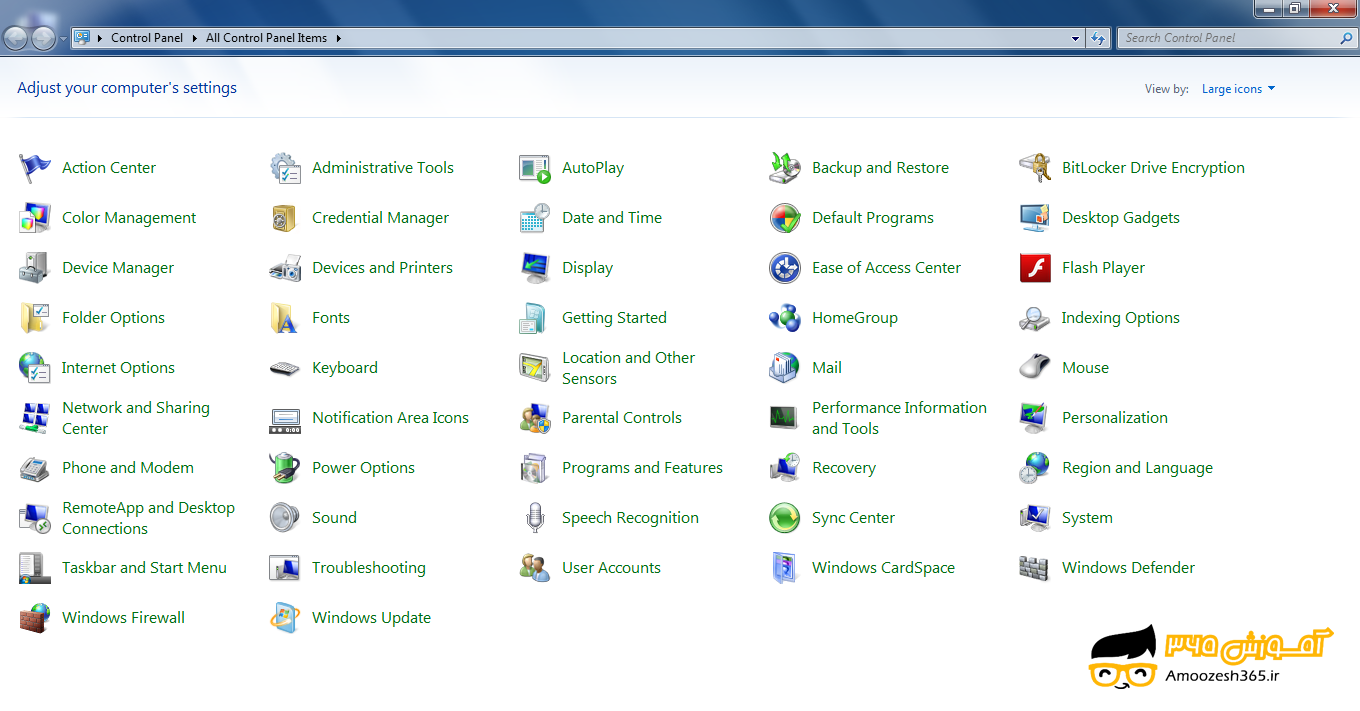The height and width of the screenshot is (711, 1360).
Task: Open Location and Other Sensors link
Action: [x=628, y=368]
